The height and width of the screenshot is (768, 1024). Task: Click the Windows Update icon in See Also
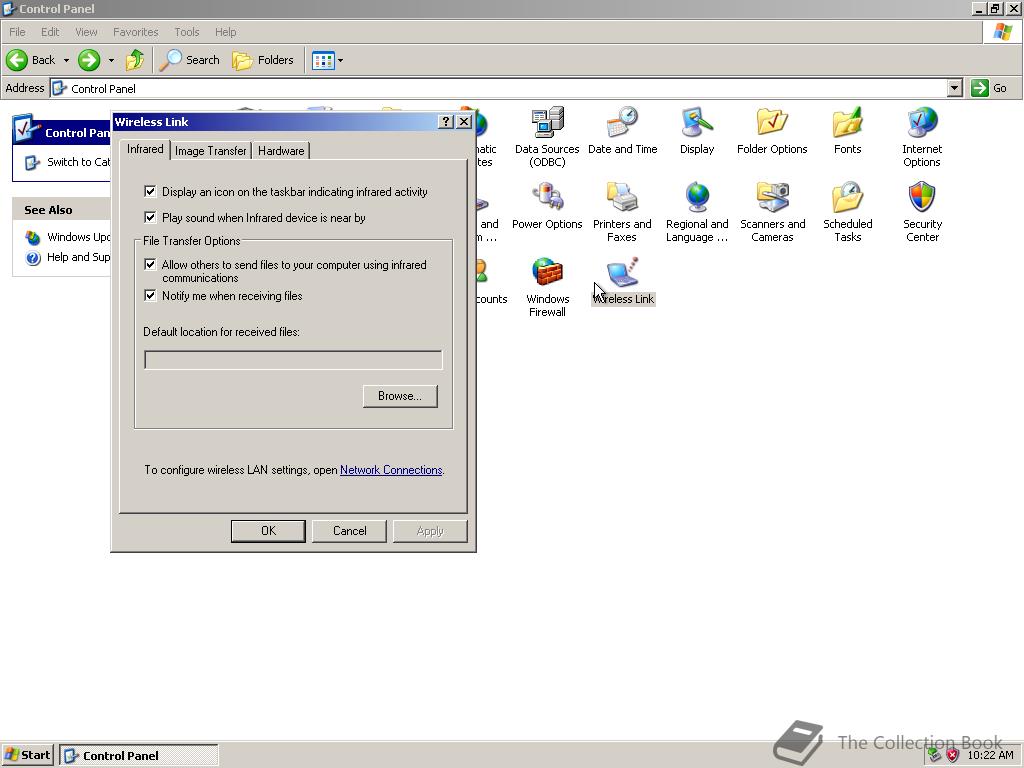point(33,237)
